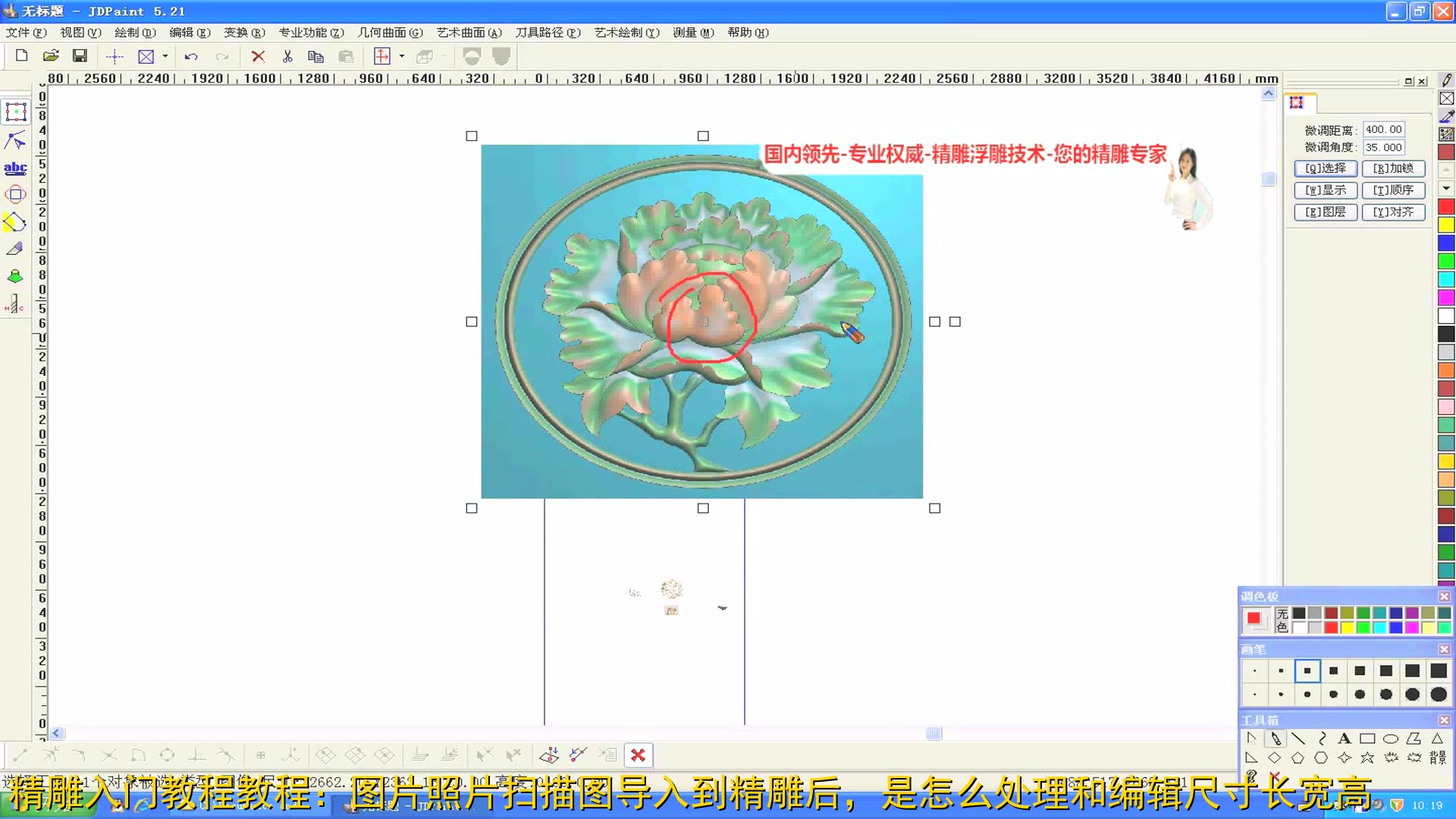
Task: Select the smallest round brush size
Action: [1255, 695]
